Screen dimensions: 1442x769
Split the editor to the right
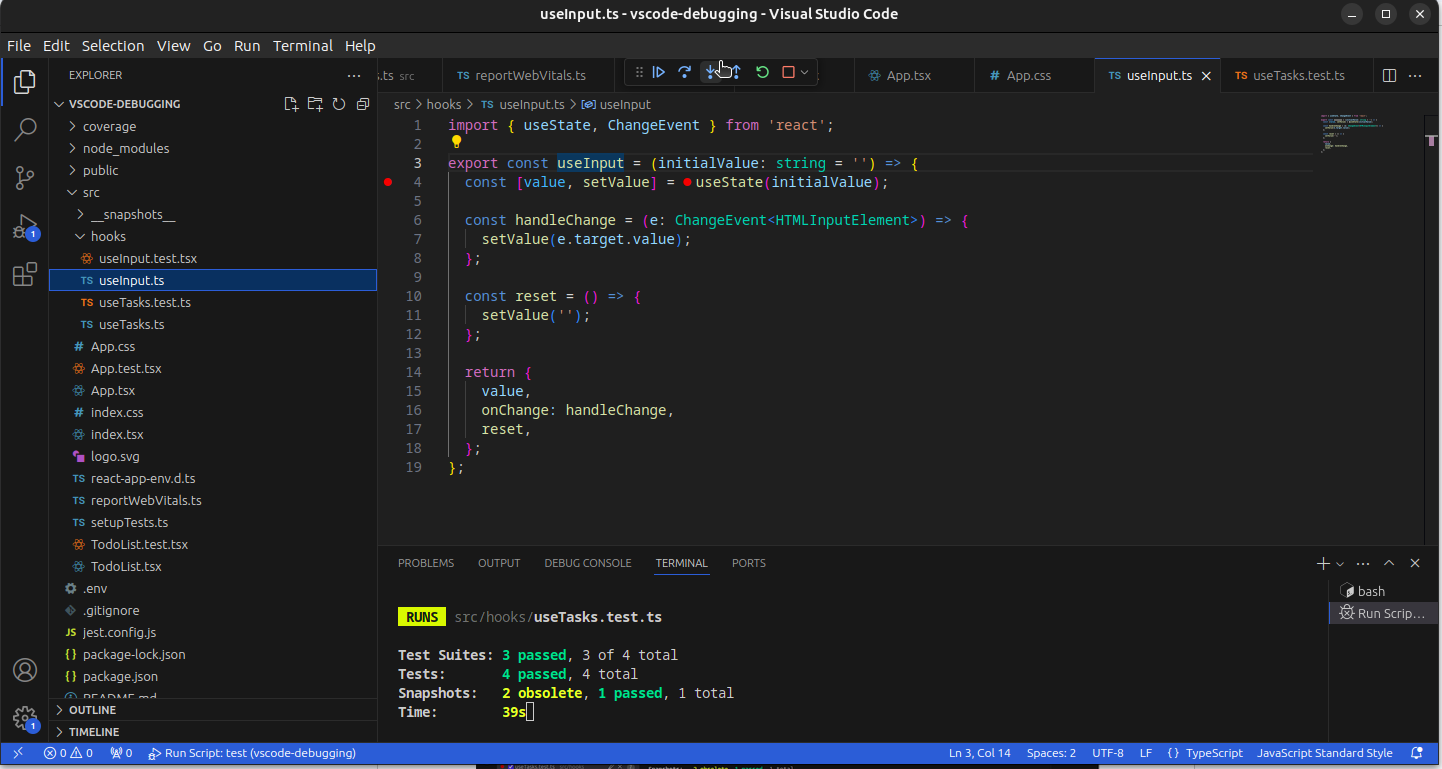1389,75
